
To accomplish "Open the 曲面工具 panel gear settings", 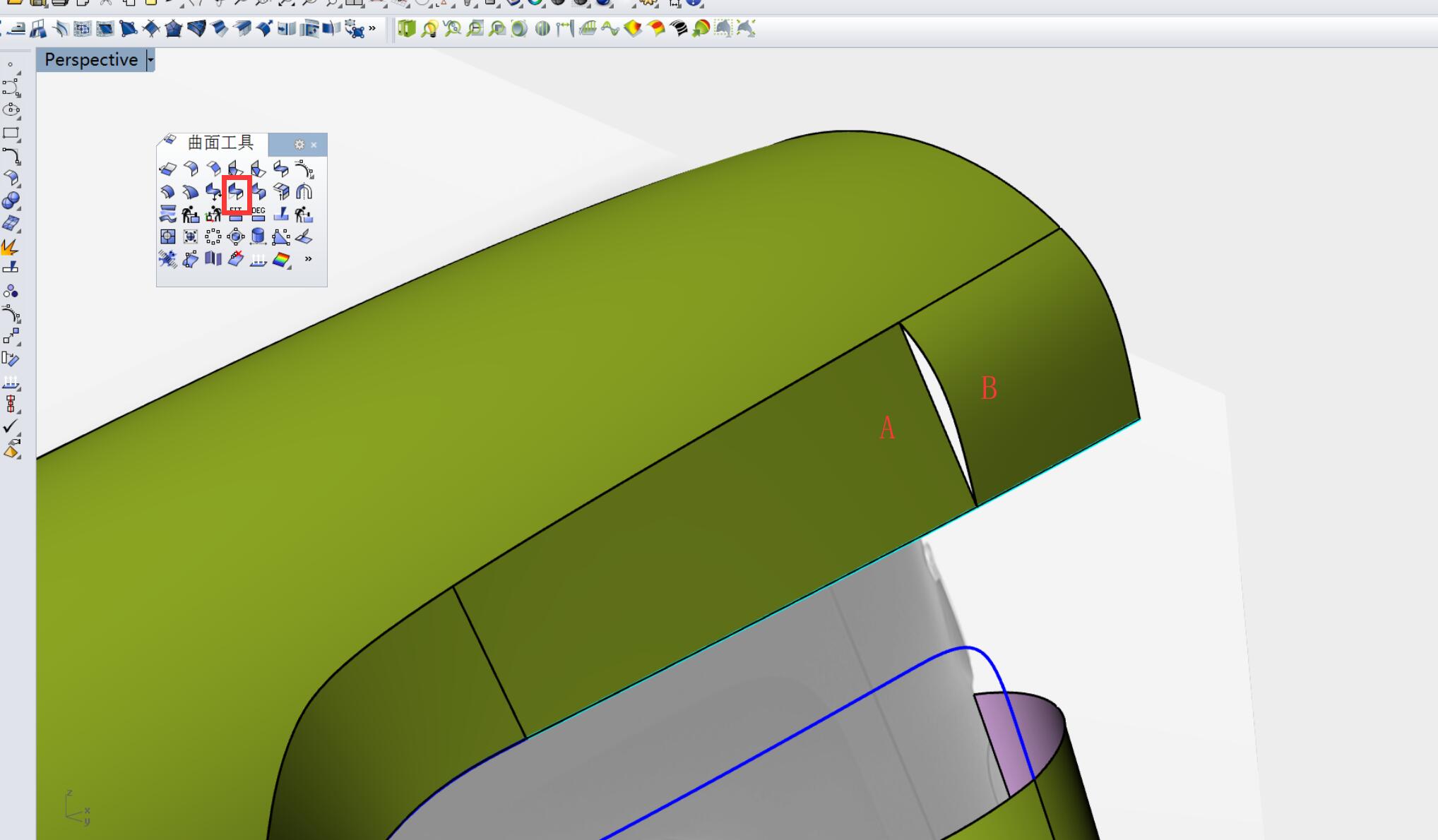I will (299, 145).
